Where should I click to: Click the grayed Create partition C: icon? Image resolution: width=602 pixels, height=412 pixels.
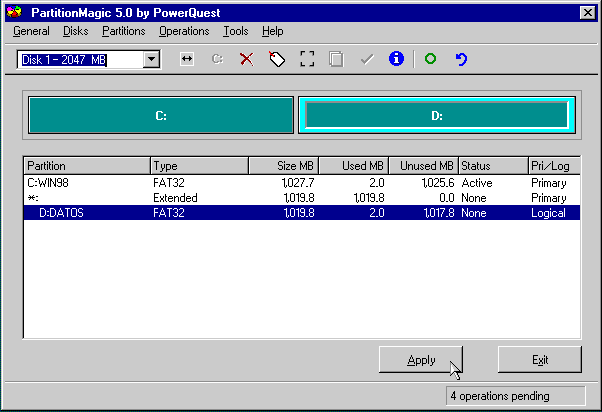click(217, 59)
